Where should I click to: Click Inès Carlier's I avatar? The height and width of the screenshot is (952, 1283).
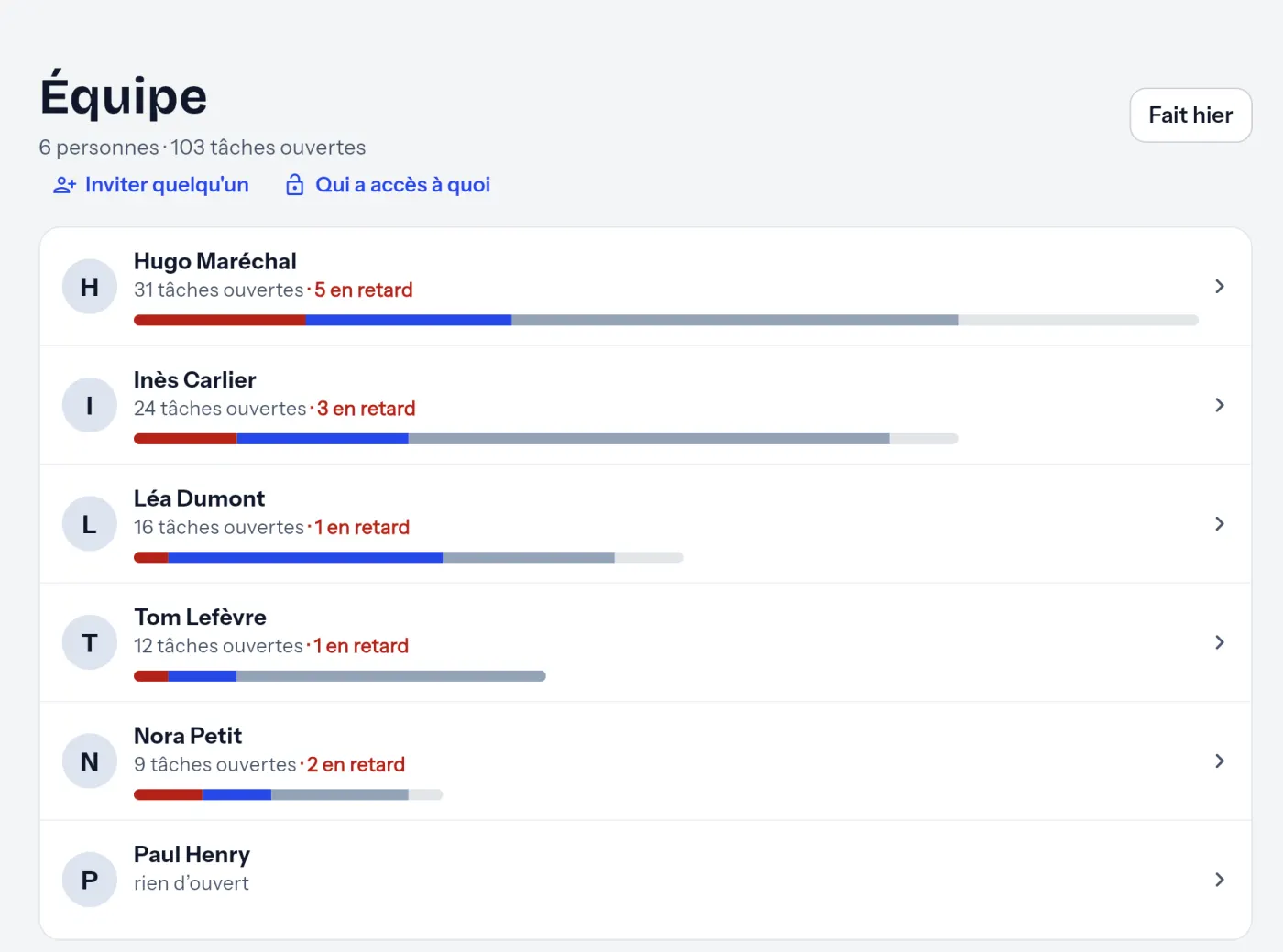[90, 405]
